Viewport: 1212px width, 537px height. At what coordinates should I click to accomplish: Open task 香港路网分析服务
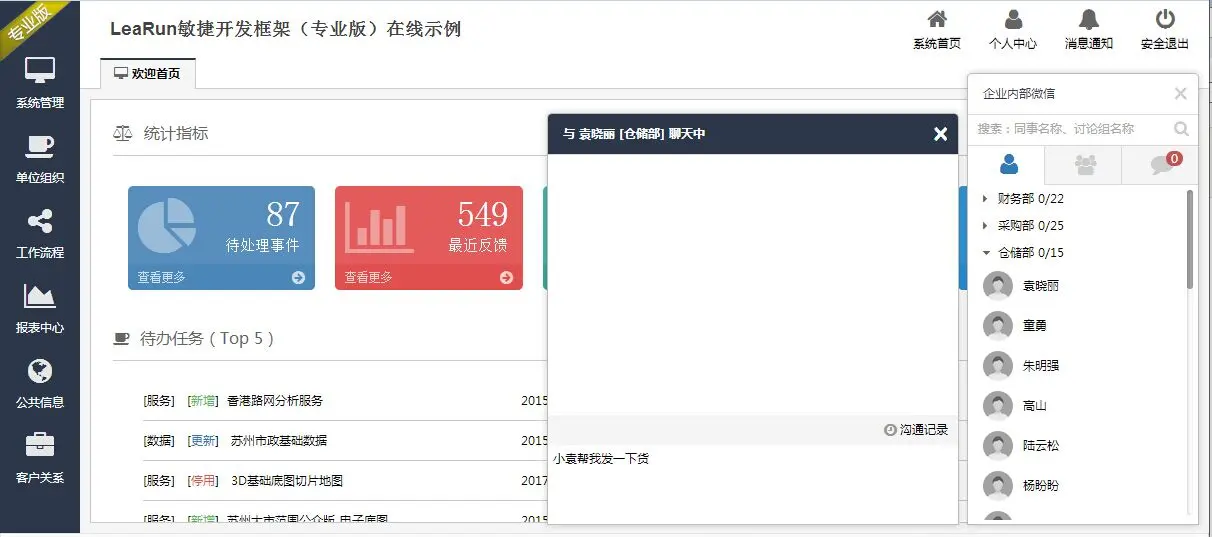275,401
